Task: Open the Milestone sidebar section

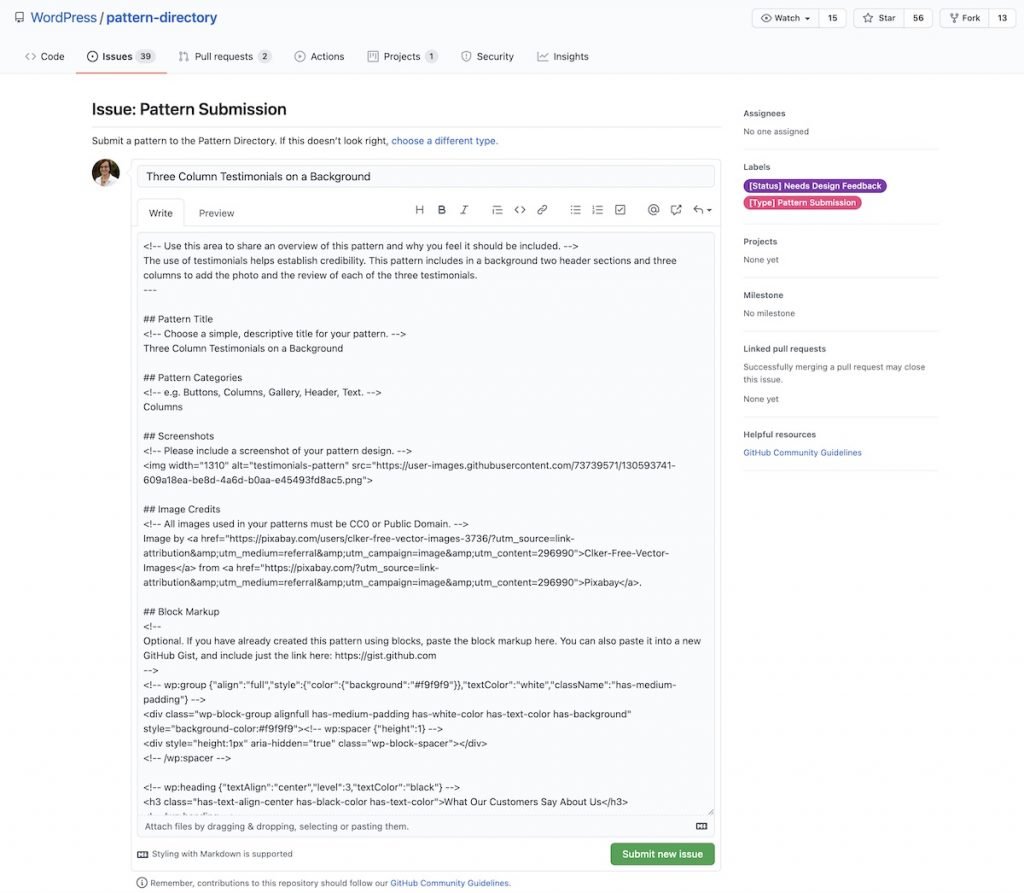Action: (763, 295)
